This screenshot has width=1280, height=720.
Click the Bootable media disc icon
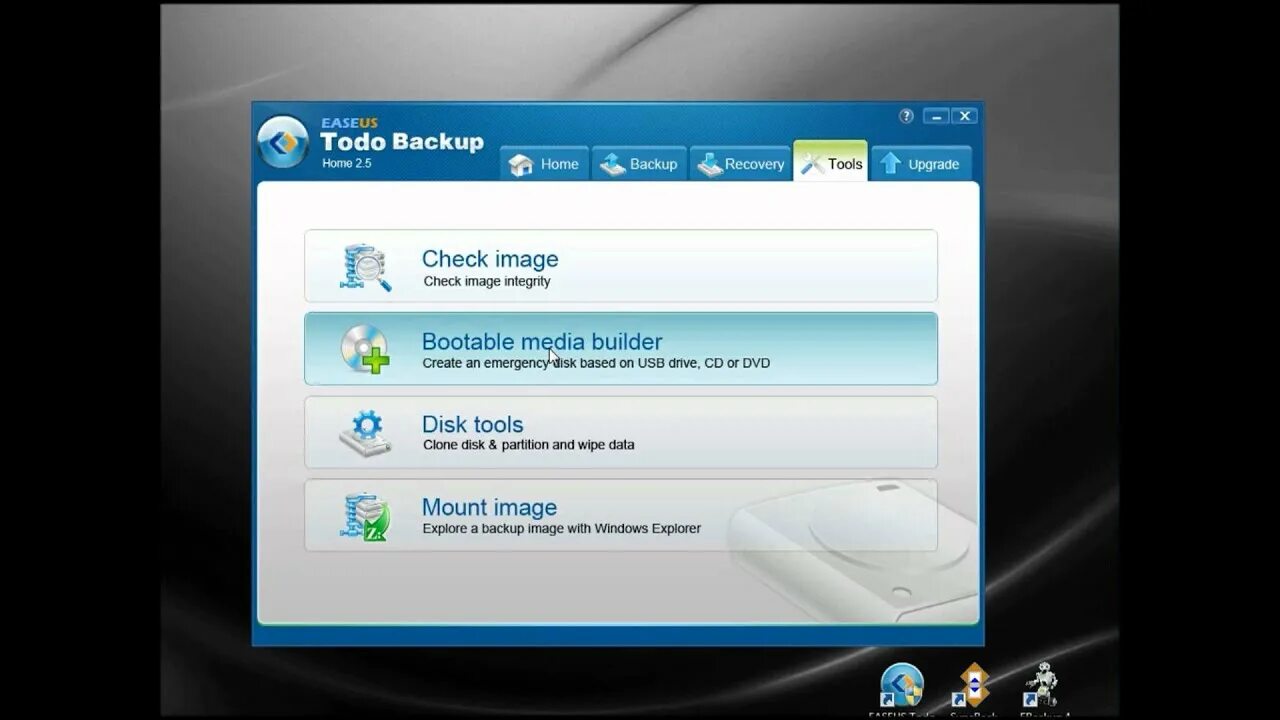point(365,349)
